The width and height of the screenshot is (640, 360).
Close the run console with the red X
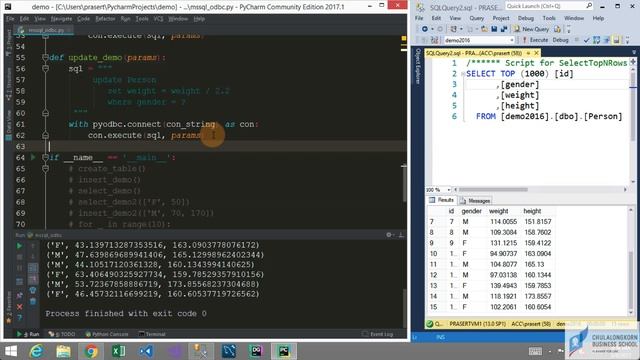(x=19, y=307)
